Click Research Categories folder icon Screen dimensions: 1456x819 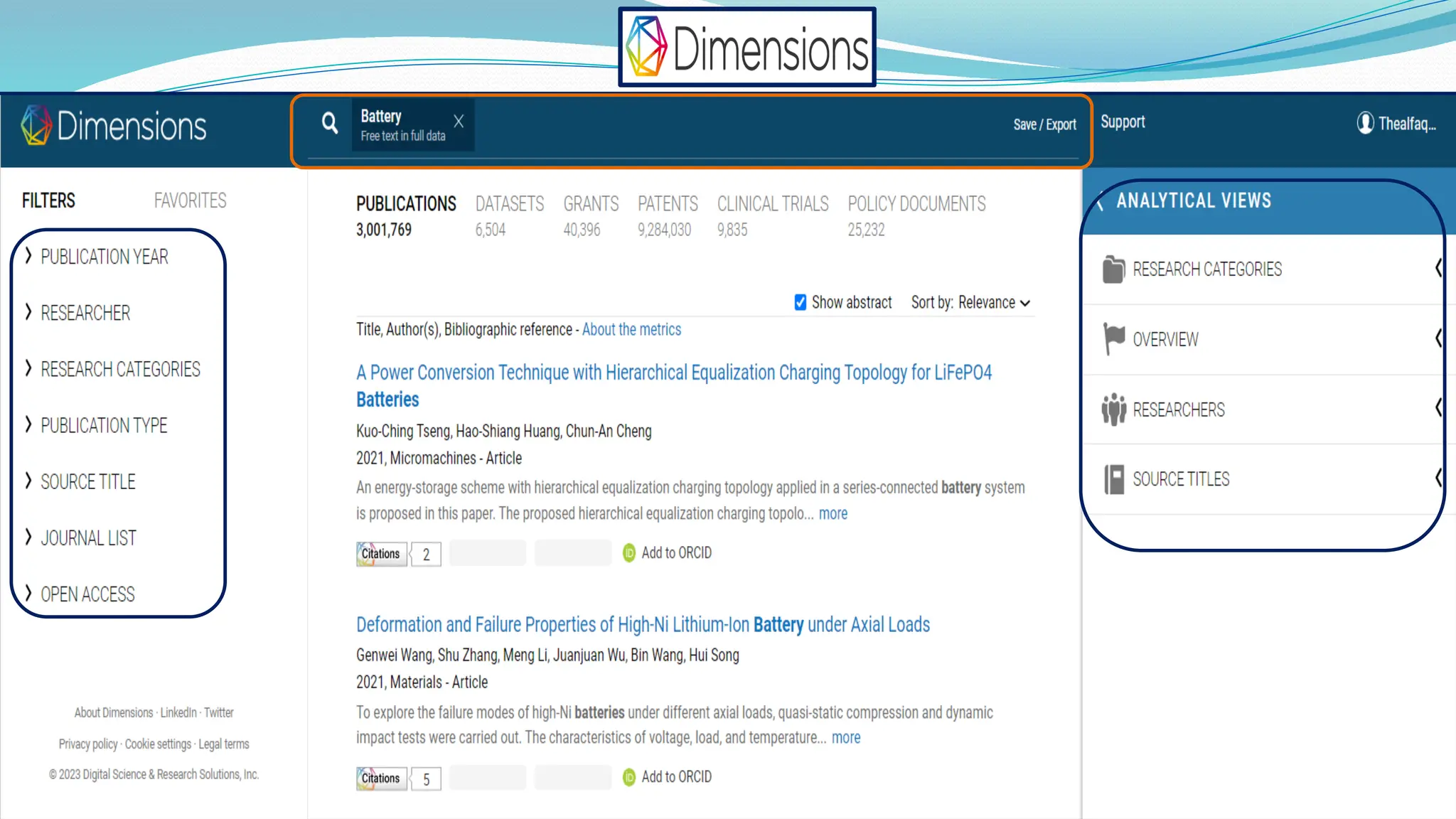(x=1113, y=269)
